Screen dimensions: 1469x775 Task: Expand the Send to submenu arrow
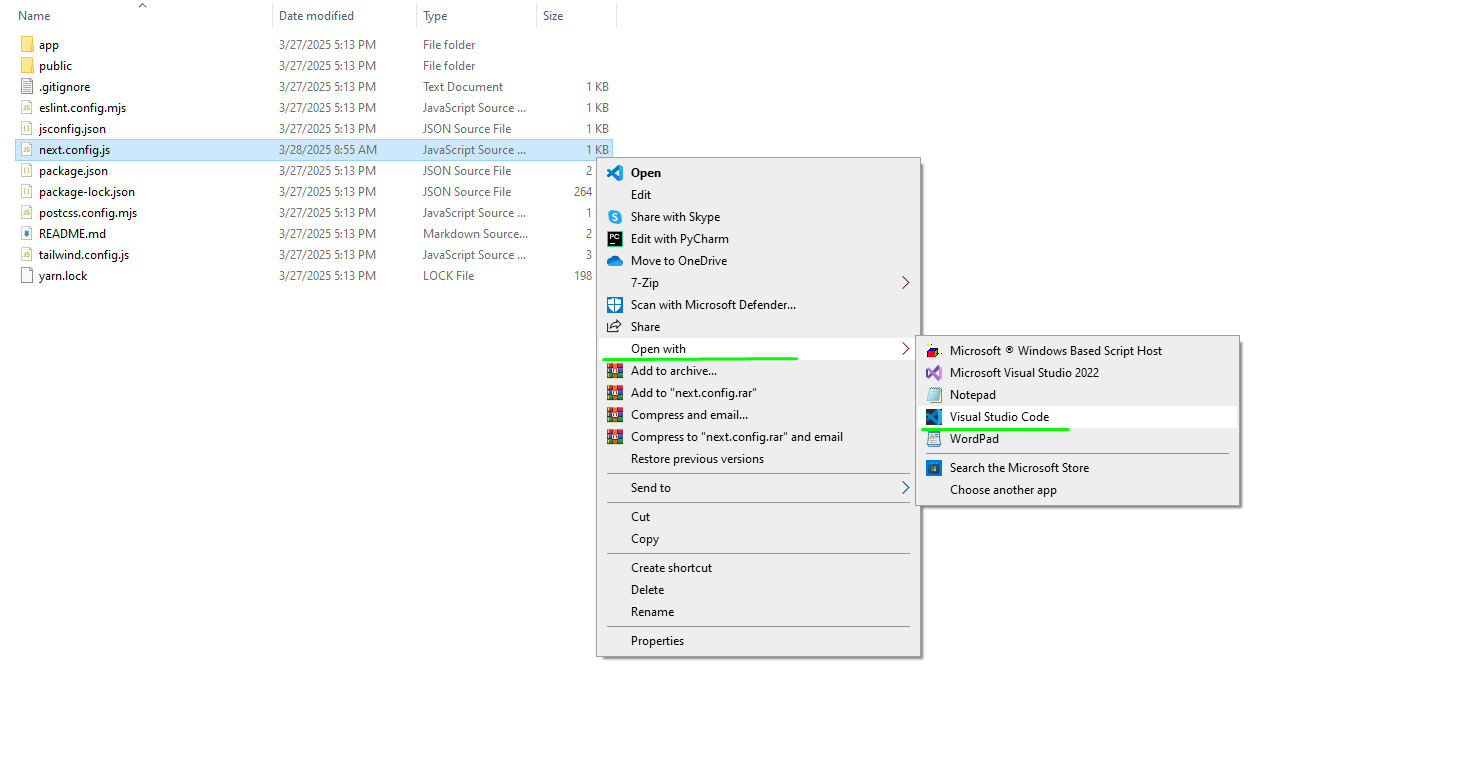[x=905, y=488]
